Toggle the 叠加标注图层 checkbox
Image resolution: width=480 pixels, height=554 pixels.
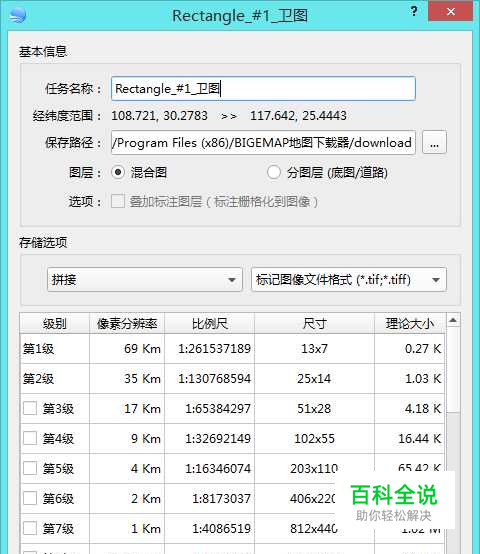point(118,202)
